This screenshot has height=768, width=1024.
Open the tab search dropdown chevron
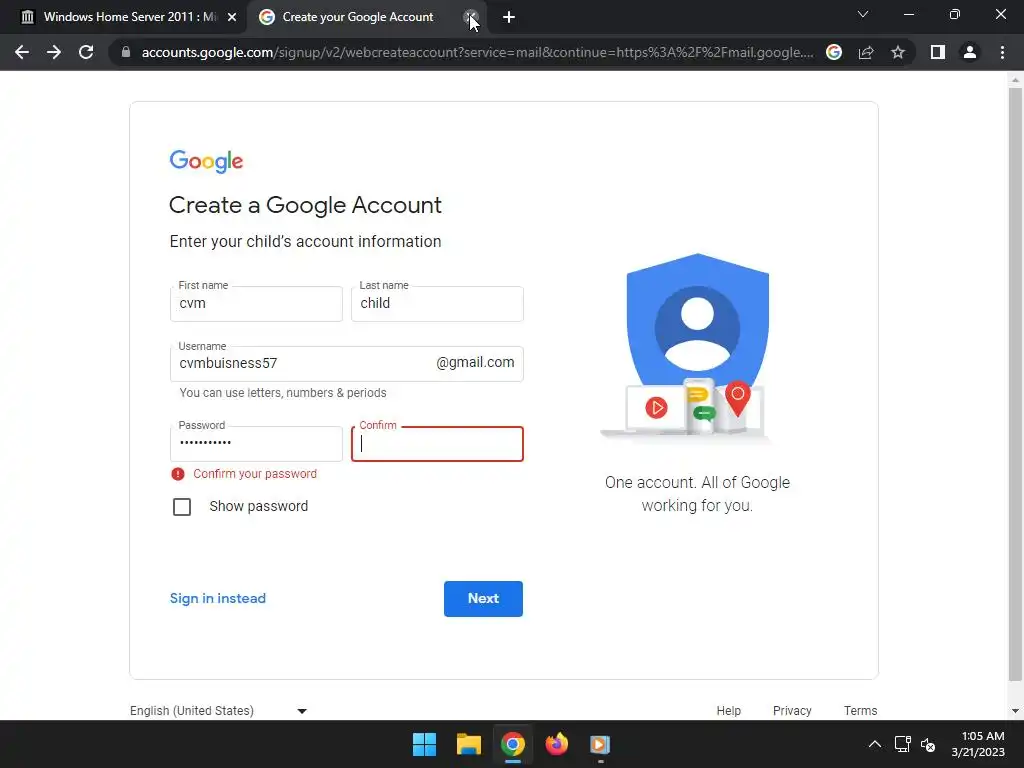863,14
